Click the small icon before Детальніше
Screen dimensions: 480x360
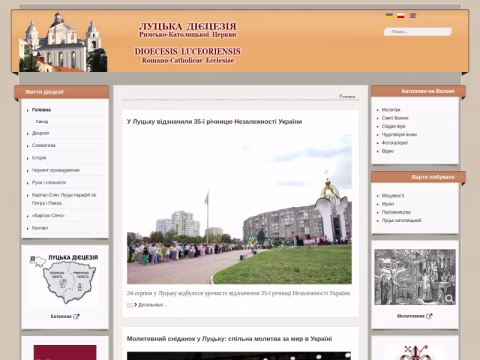pyautogui.click(x=130, y=305)
